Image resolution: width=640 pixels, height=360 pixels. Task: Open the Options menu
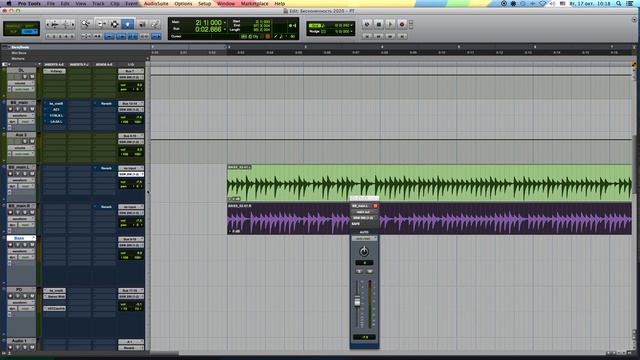coord(183,3)
